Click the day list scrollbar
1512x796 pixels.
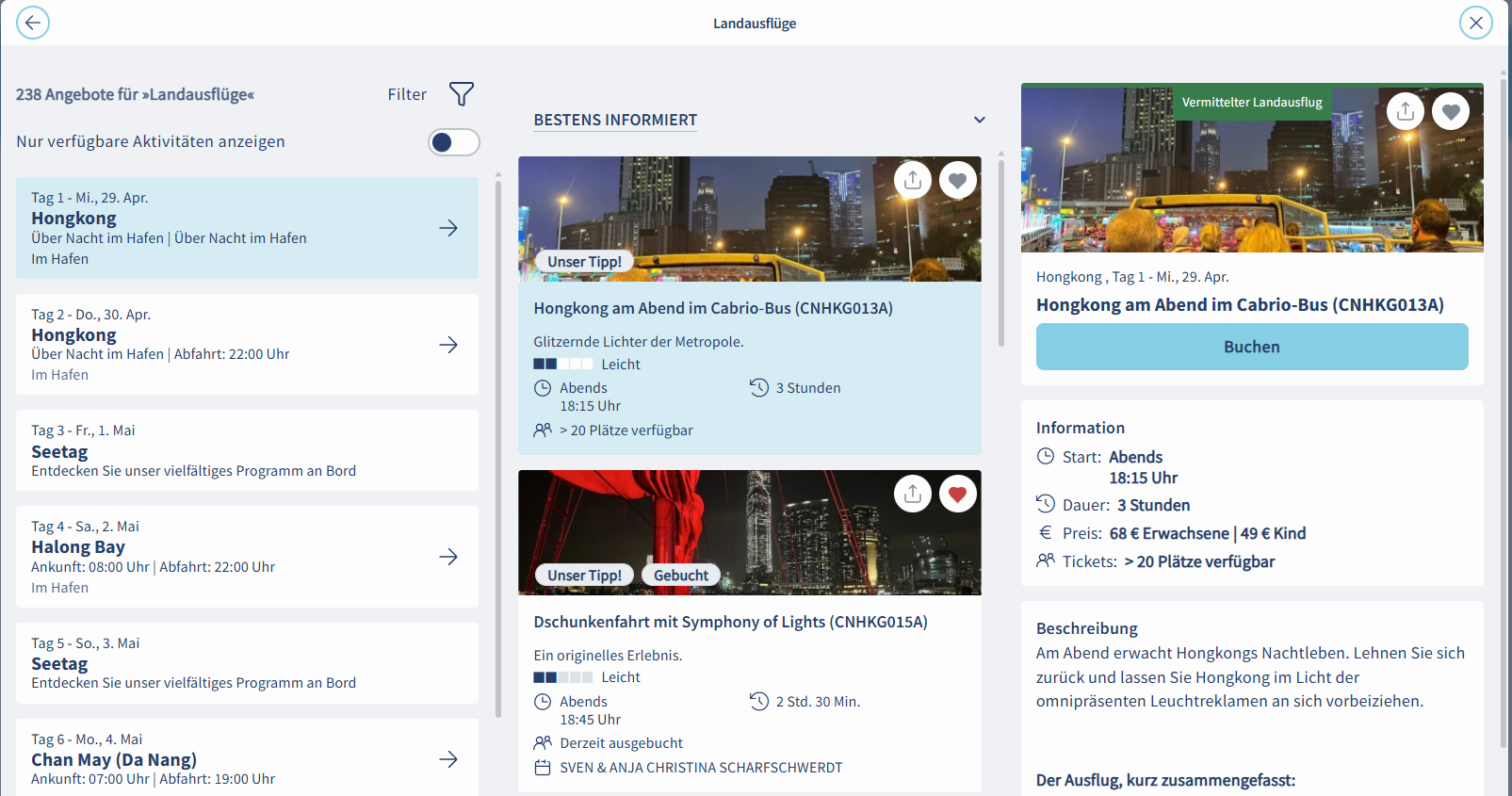[497, 443]
